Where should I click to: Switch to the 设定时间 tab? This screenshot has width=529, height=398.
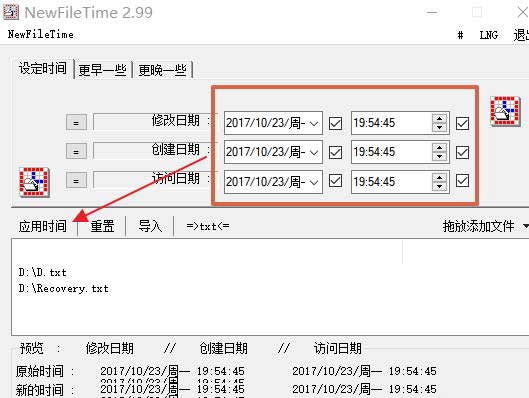(43, 68)
